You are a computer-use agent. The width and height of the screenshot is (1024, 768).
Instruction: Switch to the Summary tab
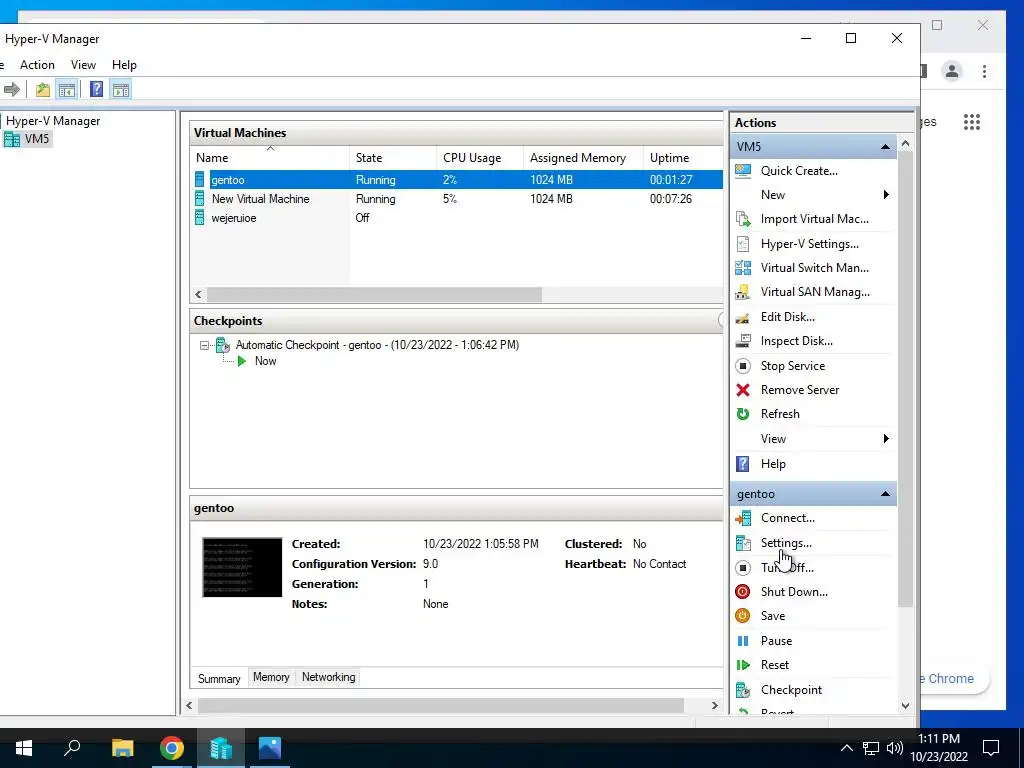(x=219, y=679)
